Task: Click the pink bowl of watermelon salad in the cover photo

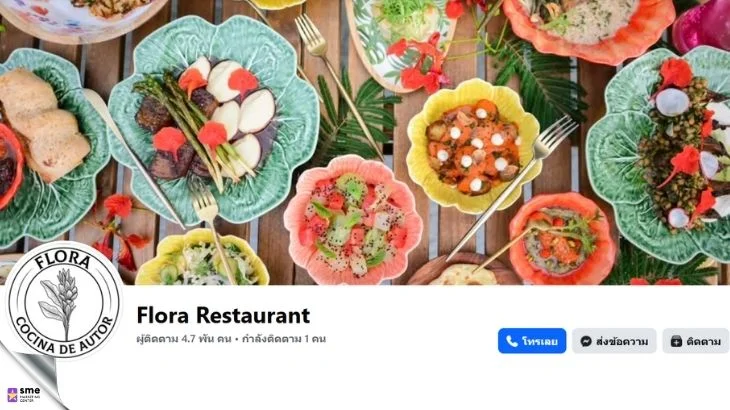Action: (x=353, y=220)
